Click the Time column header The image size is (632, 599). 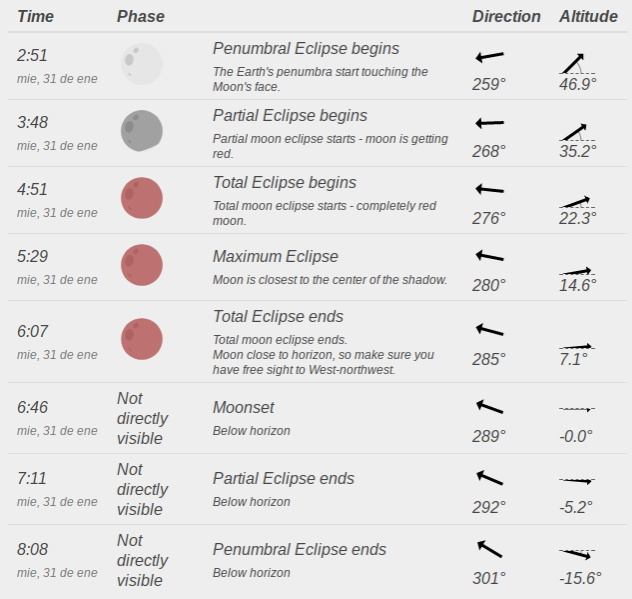(36, 17)
